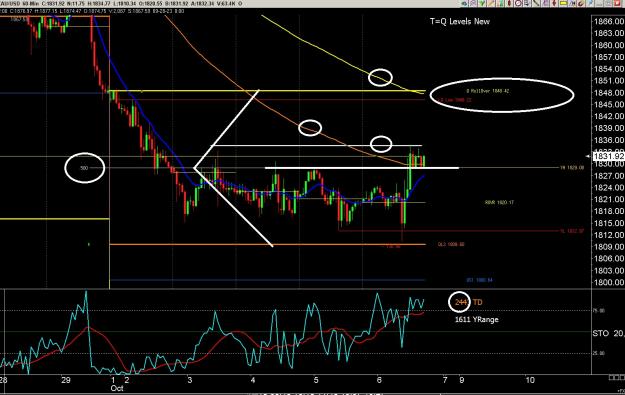The height and width of the screenshot is (395, 625).
Task: Click the current price tag 1831.92
Action: [x=609, y=156]
